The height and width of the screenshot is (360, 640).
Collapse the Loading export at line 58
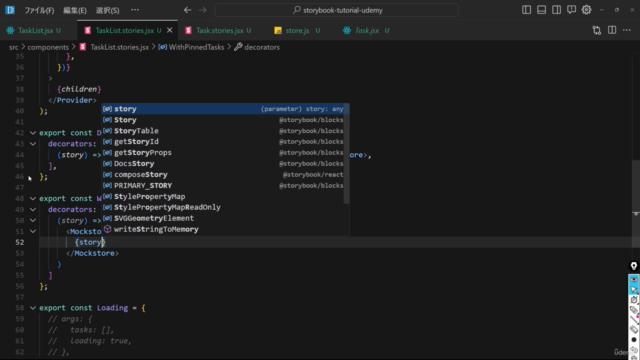pyautogui.click(x=33, y=308)
